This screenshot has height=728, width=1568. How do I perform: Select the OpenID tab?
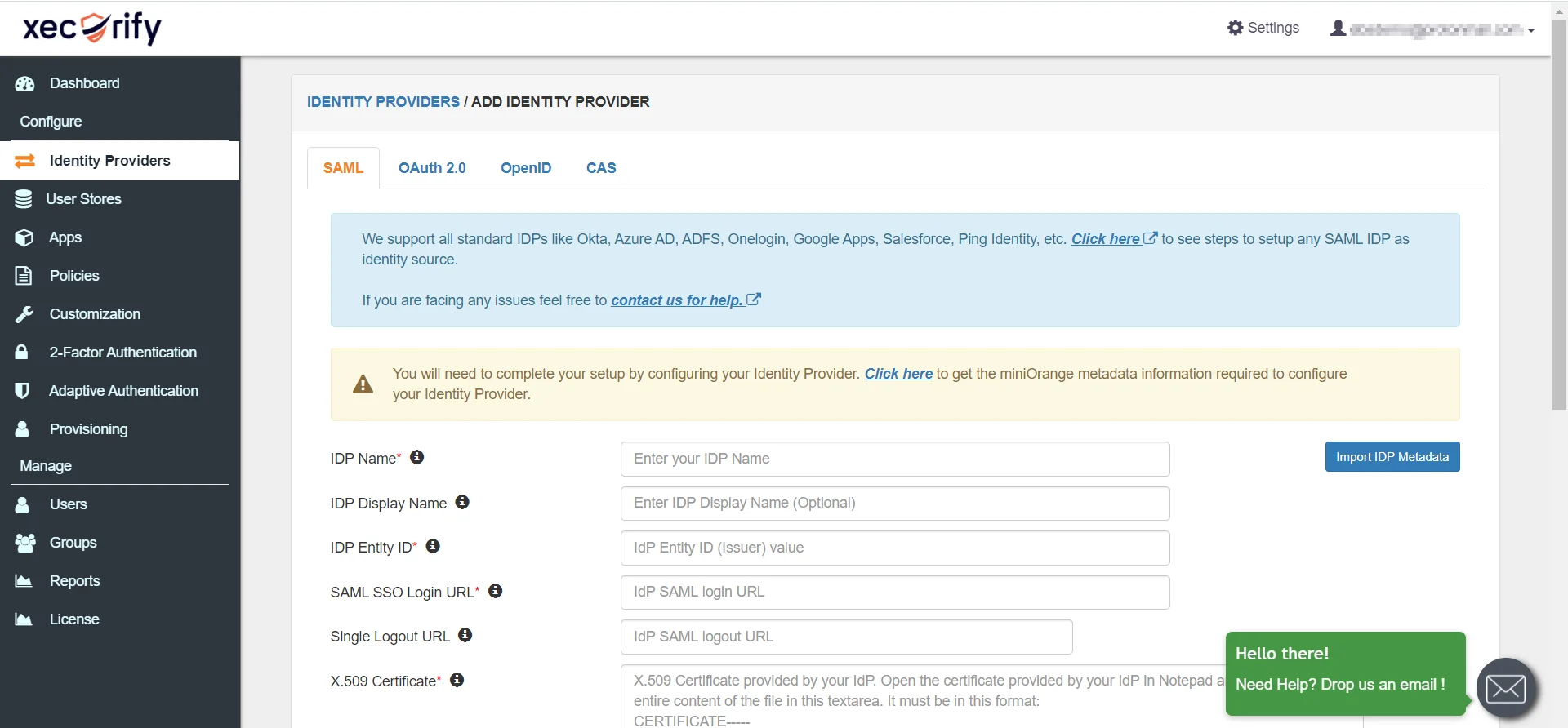click(x=526, y=168)
